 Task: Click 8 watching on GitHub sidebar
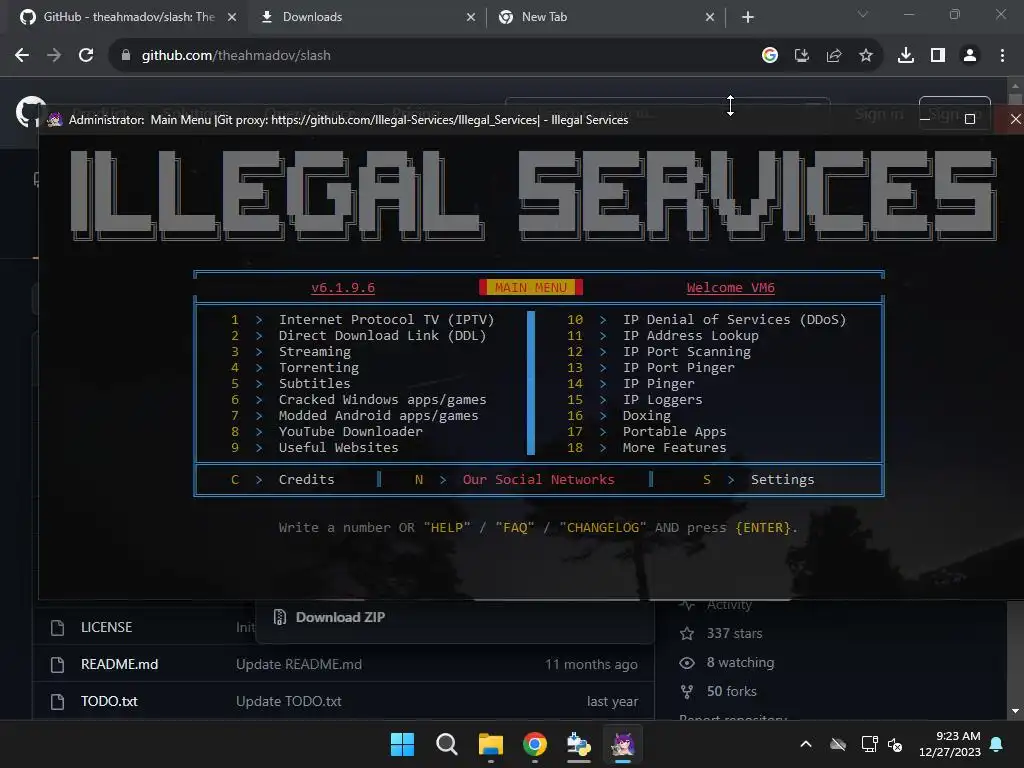pos(740,662)
